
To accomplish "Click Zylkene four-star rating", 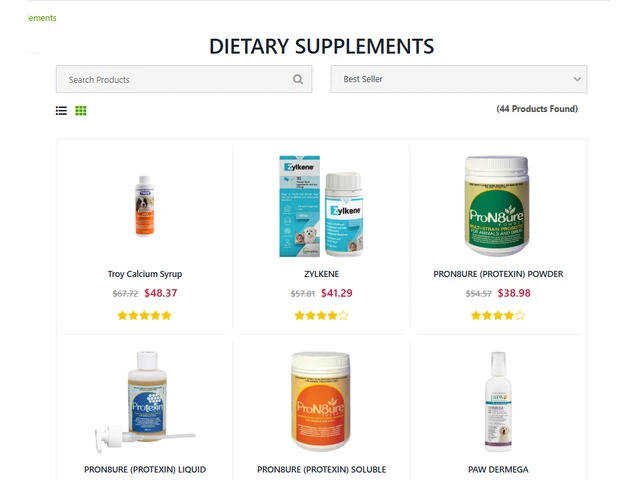I will (x=322, y=315).
